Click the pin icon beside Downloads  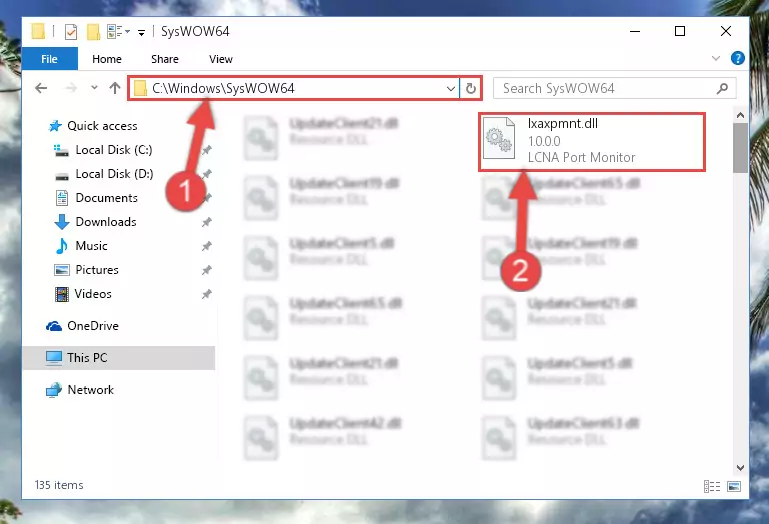coord(206,222)
